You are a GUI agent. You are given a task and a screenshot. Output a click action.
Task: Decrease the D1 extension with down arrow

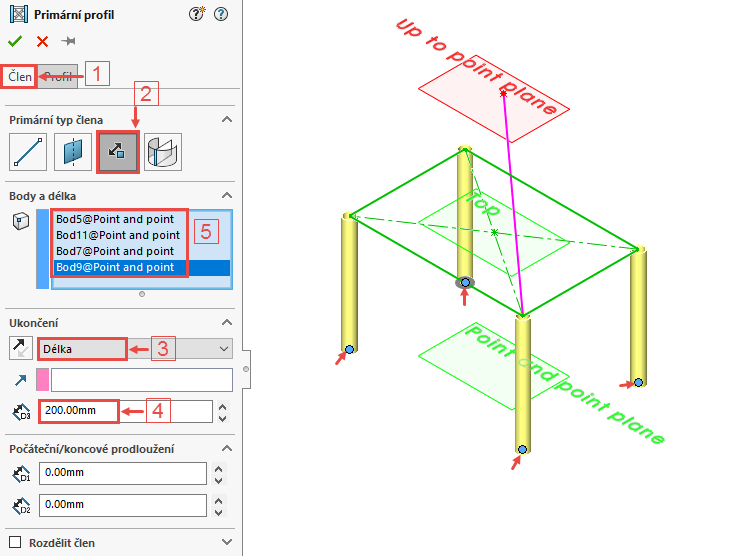pyautogui.click(x=219, y=480)
